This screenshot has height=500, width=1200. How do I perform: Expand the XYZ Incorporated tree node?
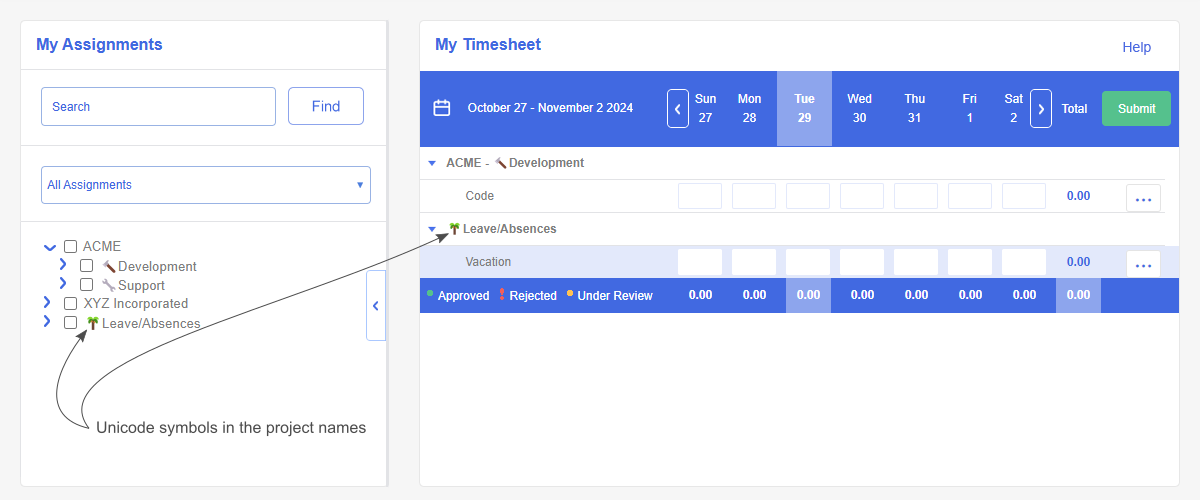tap(46, 302)
